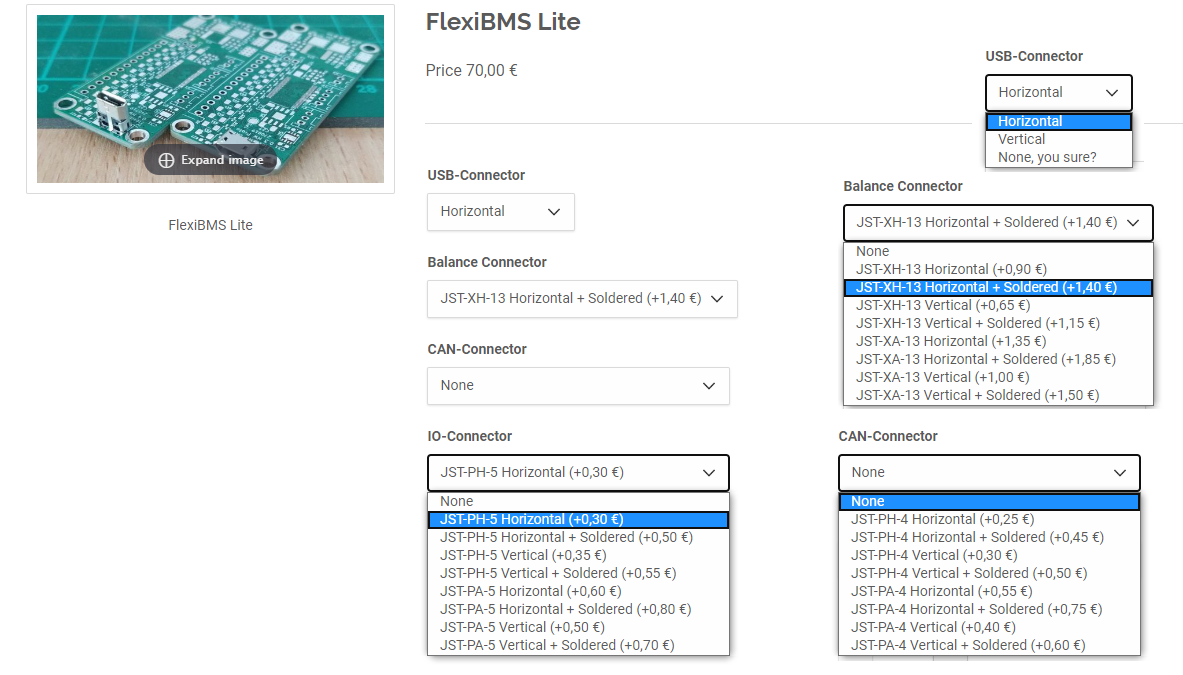Image resolution: width=1183 pixels, height=675 pixels.
Task: Open the left CAN-Connector None dropdown
Action: pyautogui.click(x=578, y=386)
